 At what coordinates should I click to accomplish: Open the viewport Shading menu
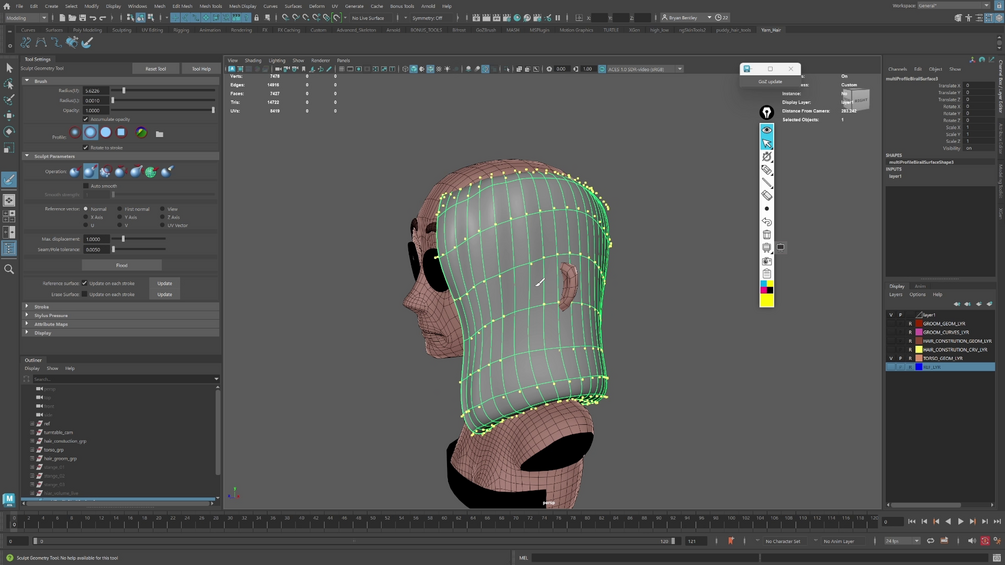(x=253, y=60)
